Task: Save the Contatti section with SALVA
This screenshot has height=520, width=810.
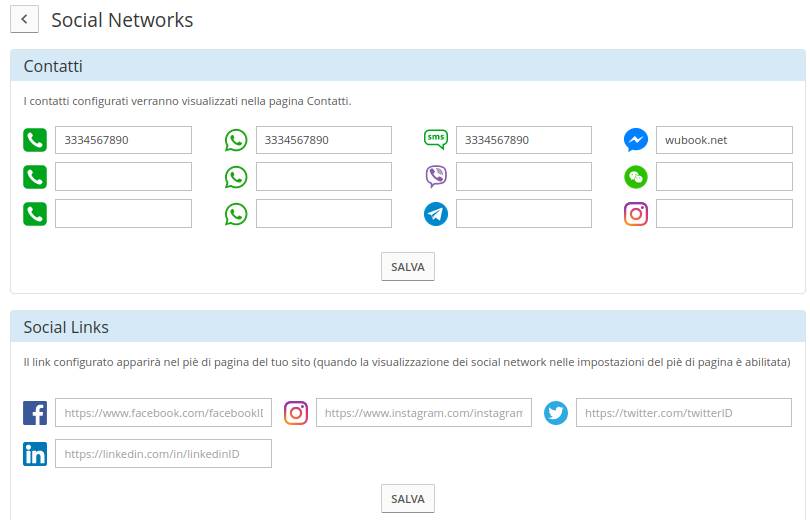Action: (x=408, y=266)
